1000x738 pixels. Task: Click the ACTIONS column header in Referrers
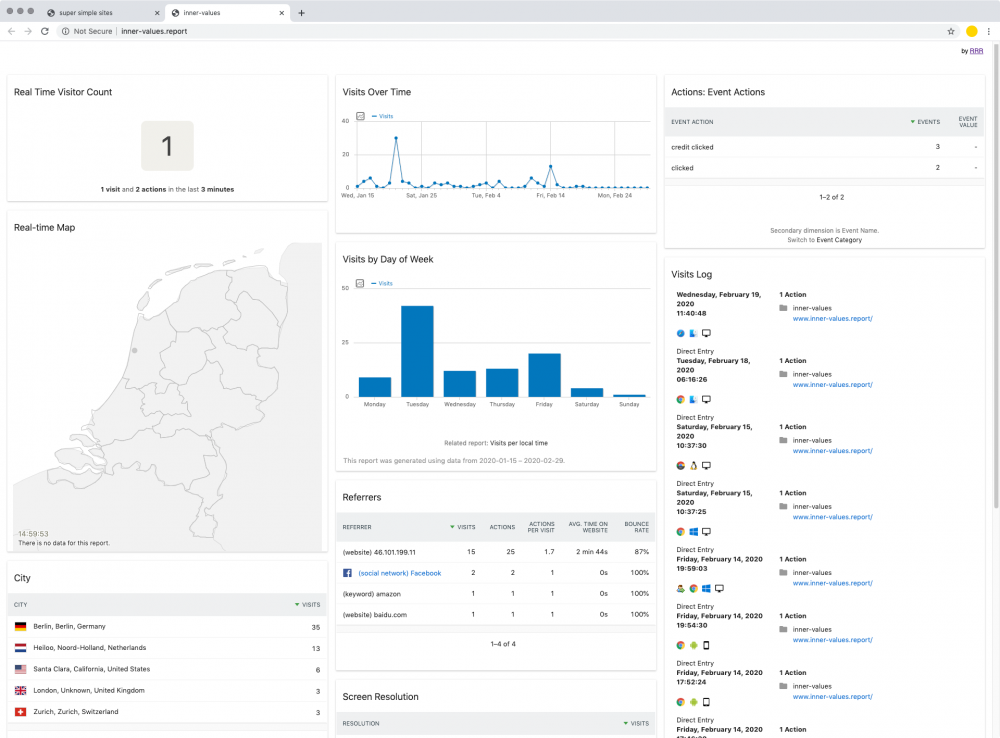[x=502, y=528]
